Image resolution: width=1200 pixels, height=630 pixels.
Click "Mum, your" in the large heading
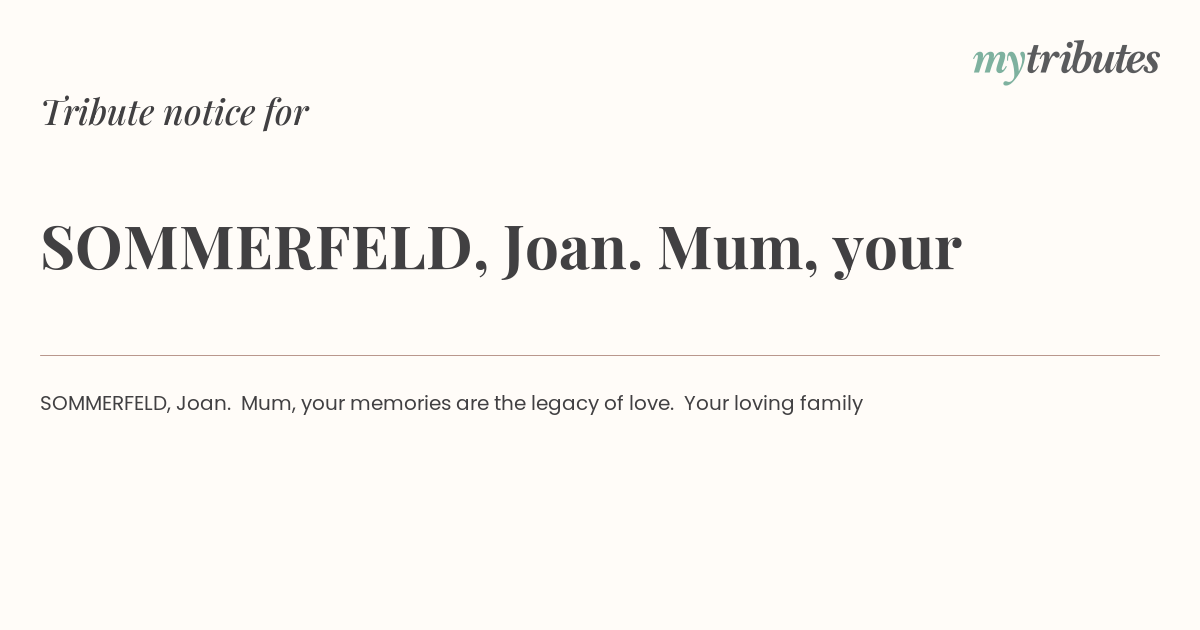pos(810,250)
